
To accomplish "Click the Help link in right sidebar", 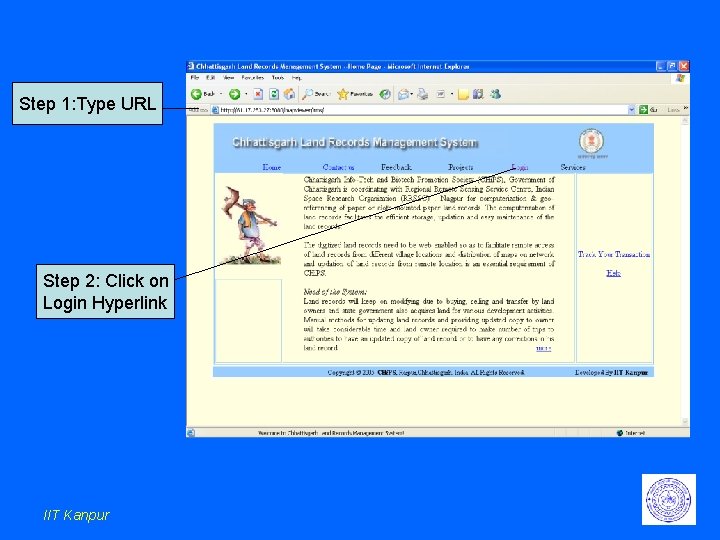I will pyautogui.click(x=613, y=273).
